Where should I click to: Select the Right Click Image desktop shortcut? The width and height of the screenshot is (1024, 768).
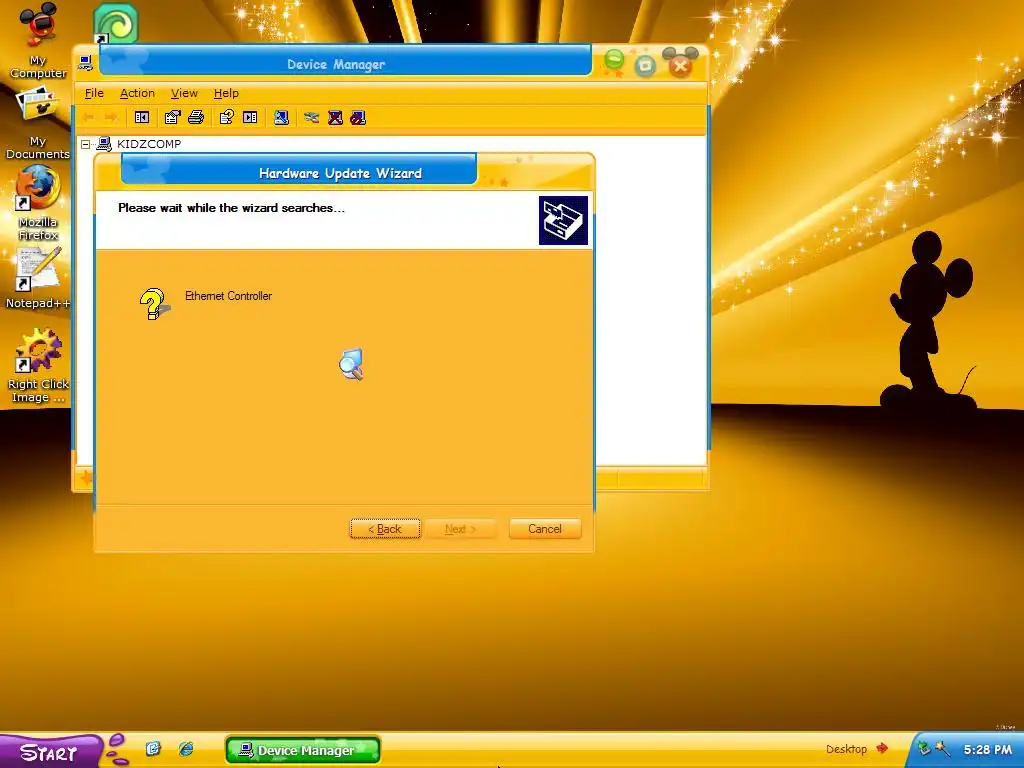click(38, 366)
